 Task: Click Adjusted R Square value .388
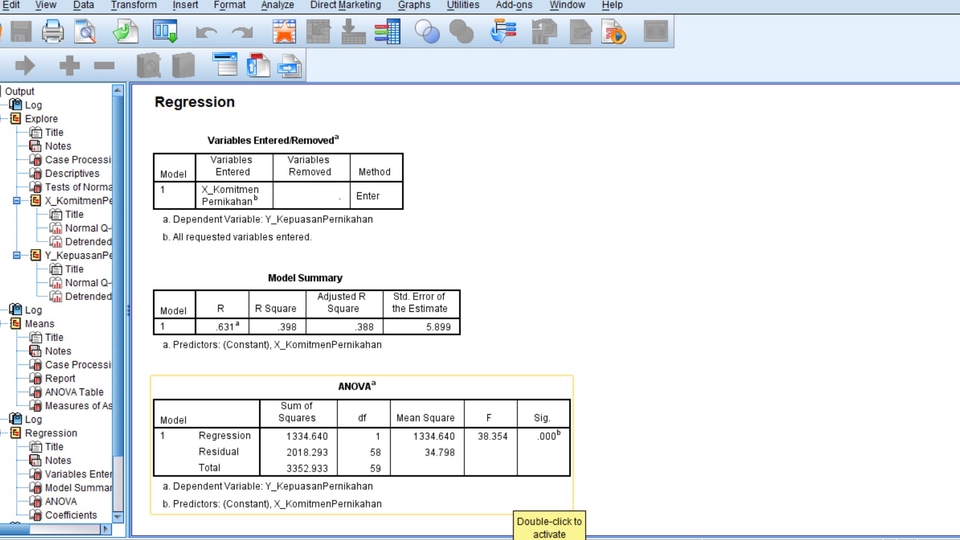[x=363, y=327]
